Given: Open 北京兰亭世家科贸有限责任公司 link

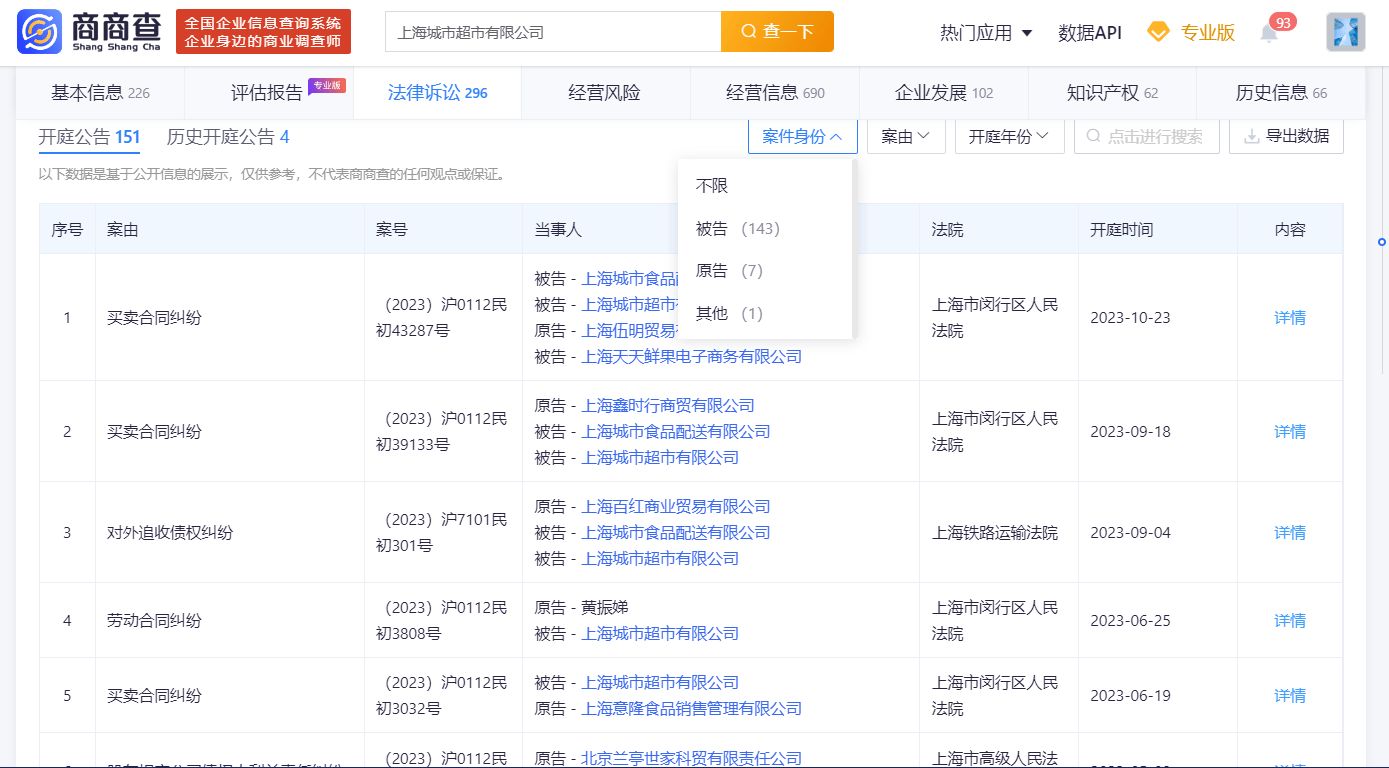Looking at the screenshot, I should pos(692,759).
